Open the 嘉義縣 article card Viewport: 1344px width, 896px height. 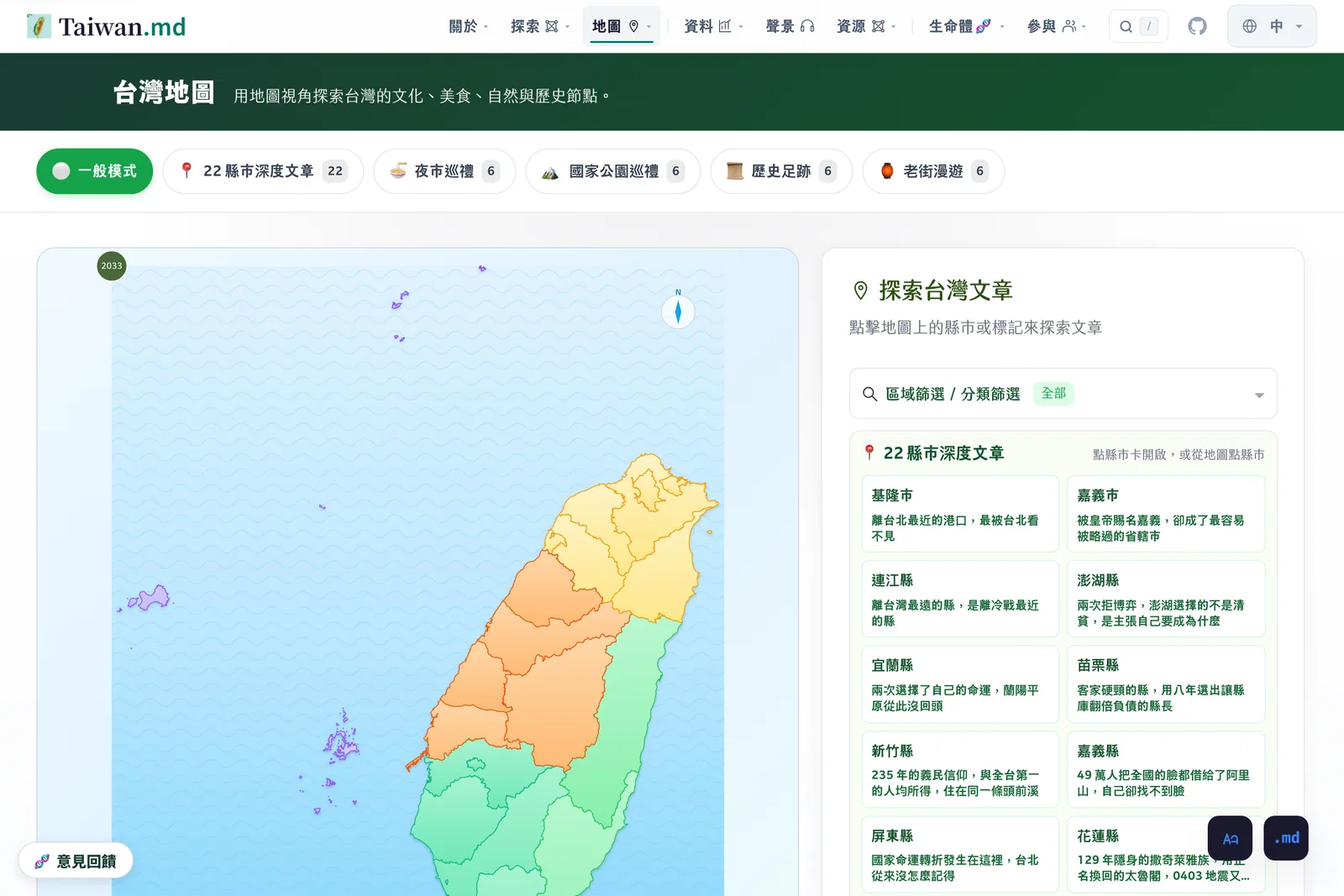pyautogui.click(x=1166, y=769)
